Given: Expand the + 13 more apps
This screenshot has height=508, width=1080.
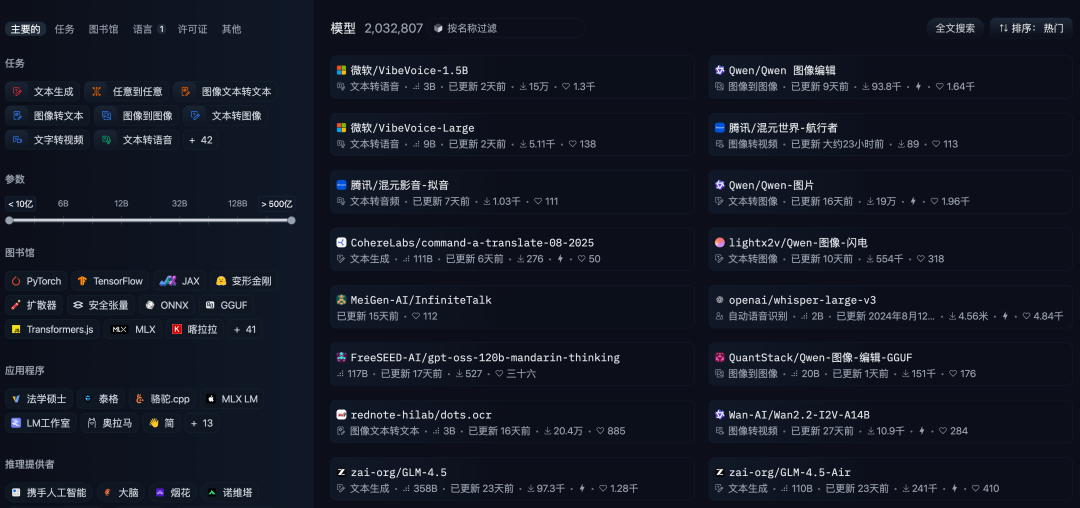Looking at the screenshot, I should tap(202, 423).
